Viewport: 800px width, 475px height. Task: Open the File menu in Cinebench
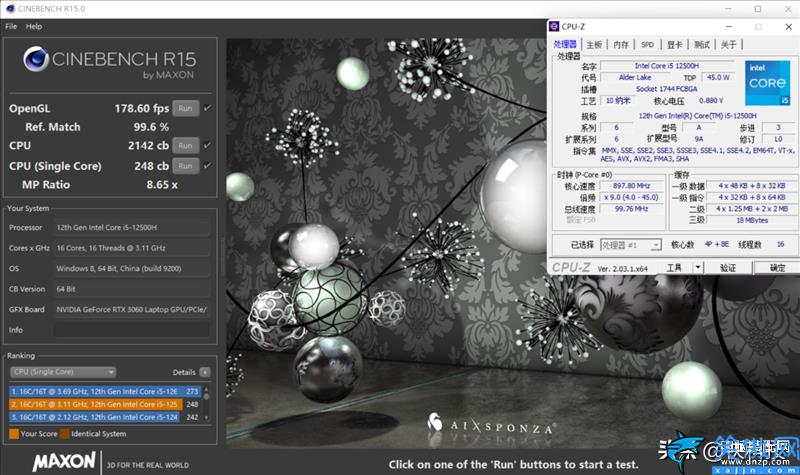11,27
